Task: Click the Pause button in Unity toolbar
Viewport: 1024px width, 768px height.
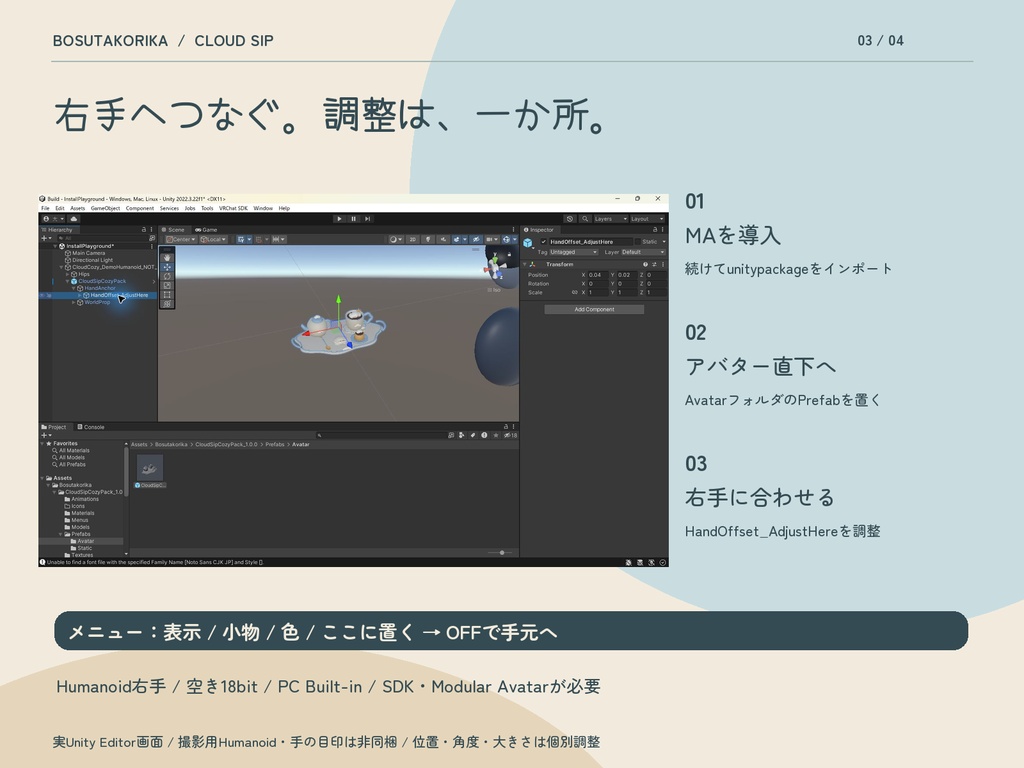Action: point(353,219)
